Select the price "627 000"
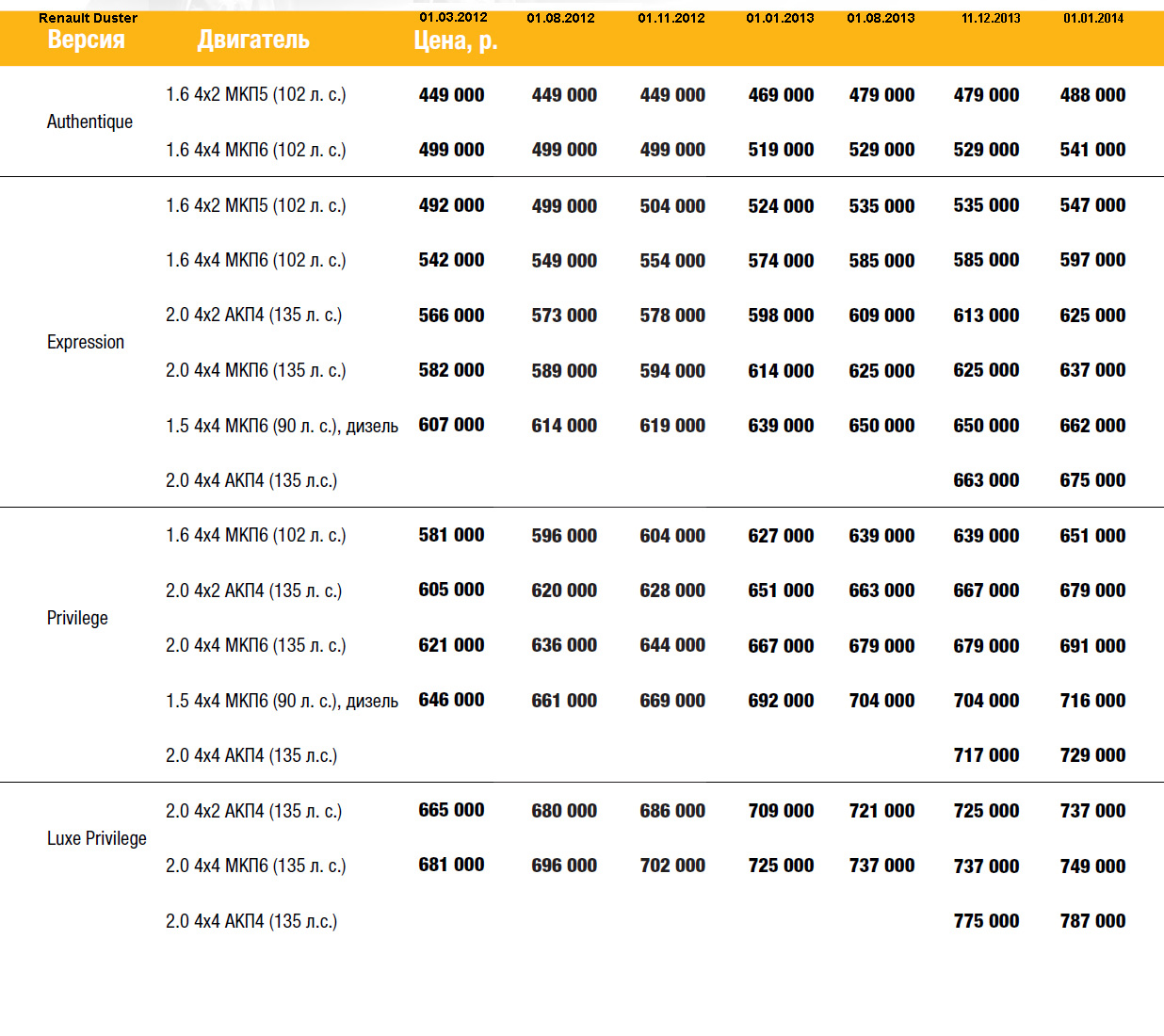This screenshot has width=1164, height=1036. 781,536
